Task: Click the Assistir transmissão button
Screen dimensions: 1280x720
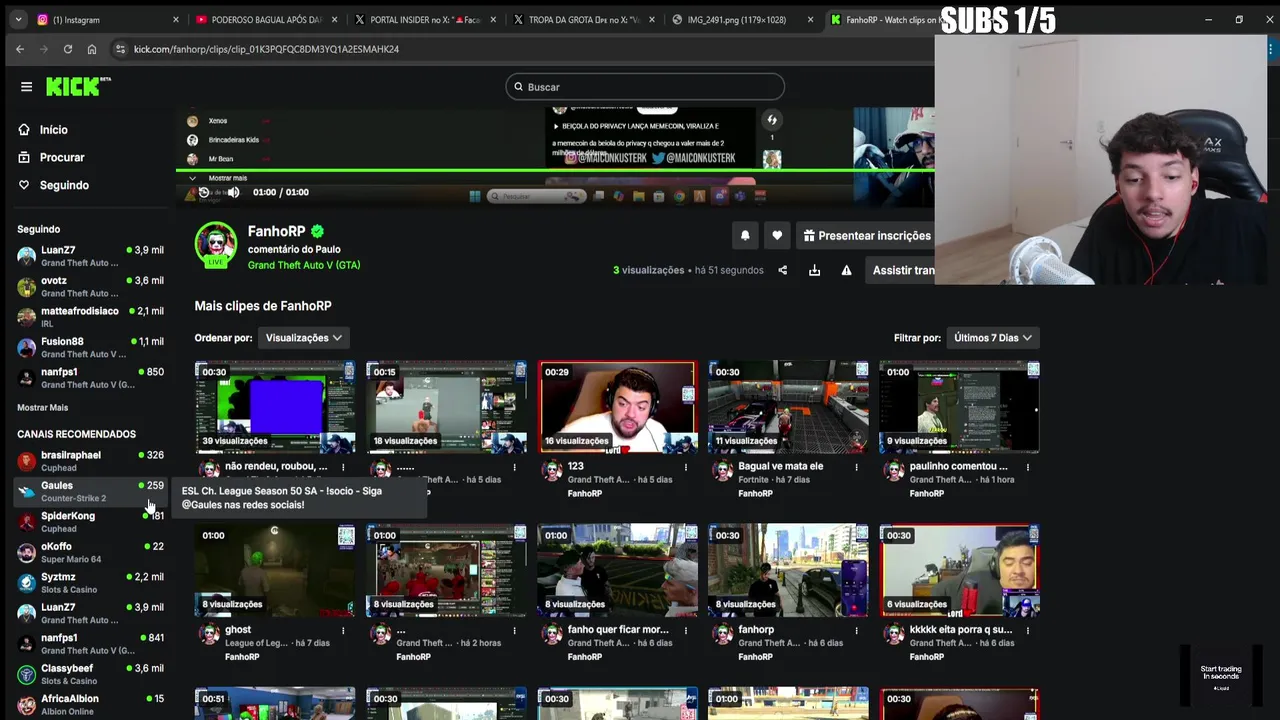Action: [x=900, y=270]
